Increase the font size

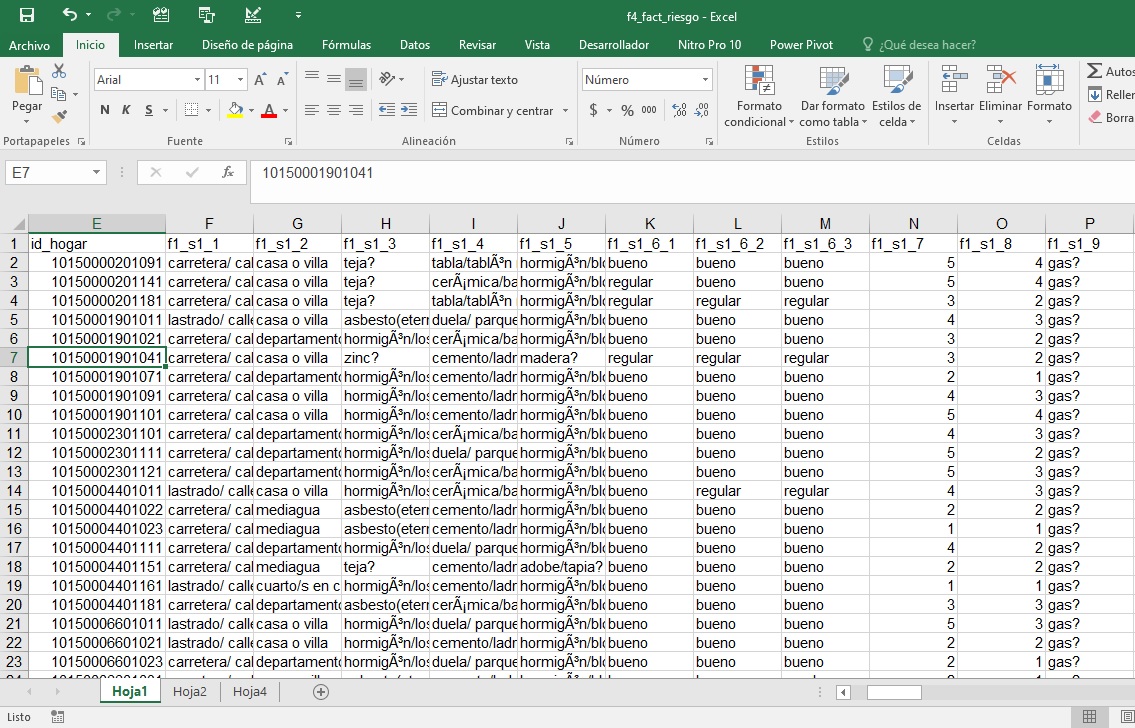tap(260, 80)
